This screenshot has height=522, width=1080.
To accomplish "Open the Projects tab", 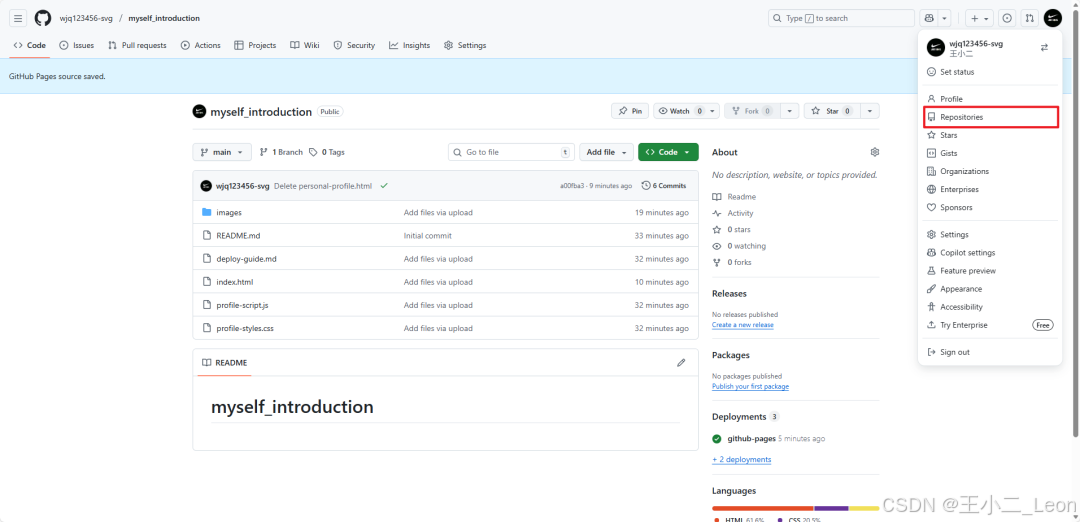I will point(255,45).
